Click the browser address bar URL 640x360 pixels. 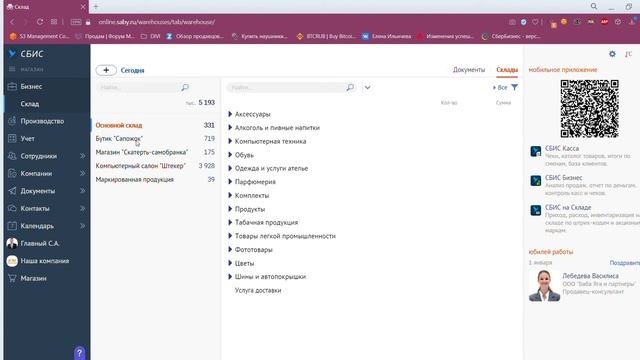tap(157, 22)
